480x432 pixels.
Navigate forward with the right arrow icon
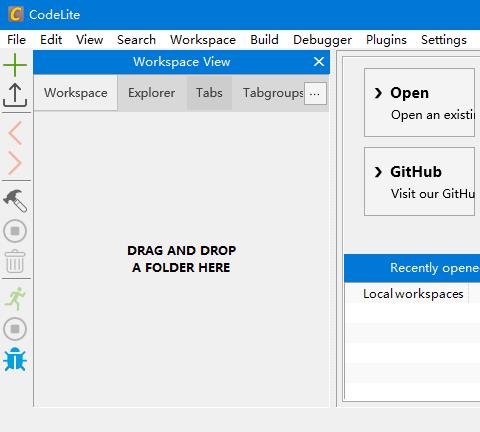pos(15,163)
